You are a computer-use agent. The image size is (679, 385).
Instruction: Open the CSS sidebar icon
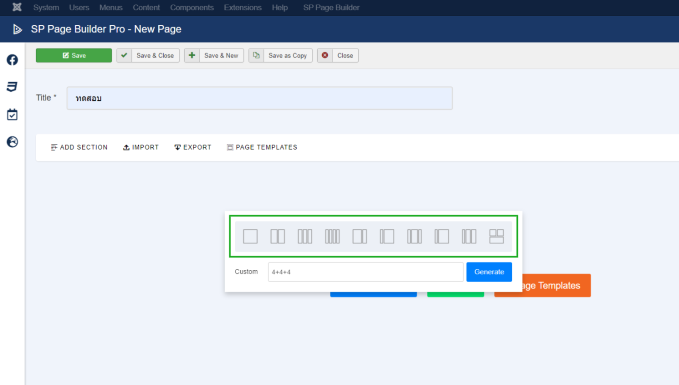(12, 87)
